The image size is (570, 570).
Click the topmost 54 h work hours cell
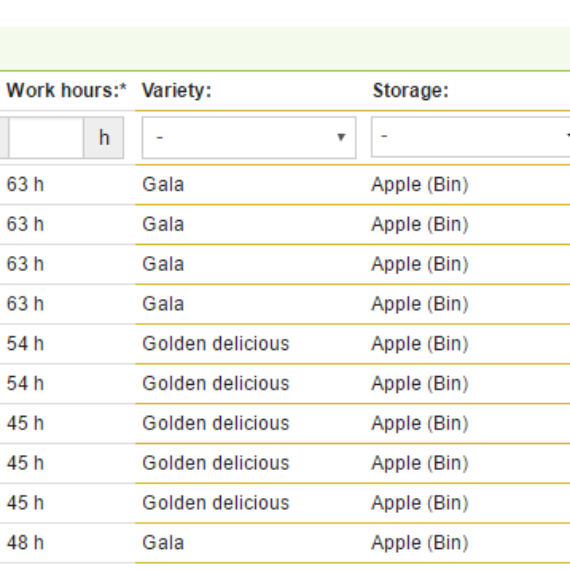[x=25, y=344]
